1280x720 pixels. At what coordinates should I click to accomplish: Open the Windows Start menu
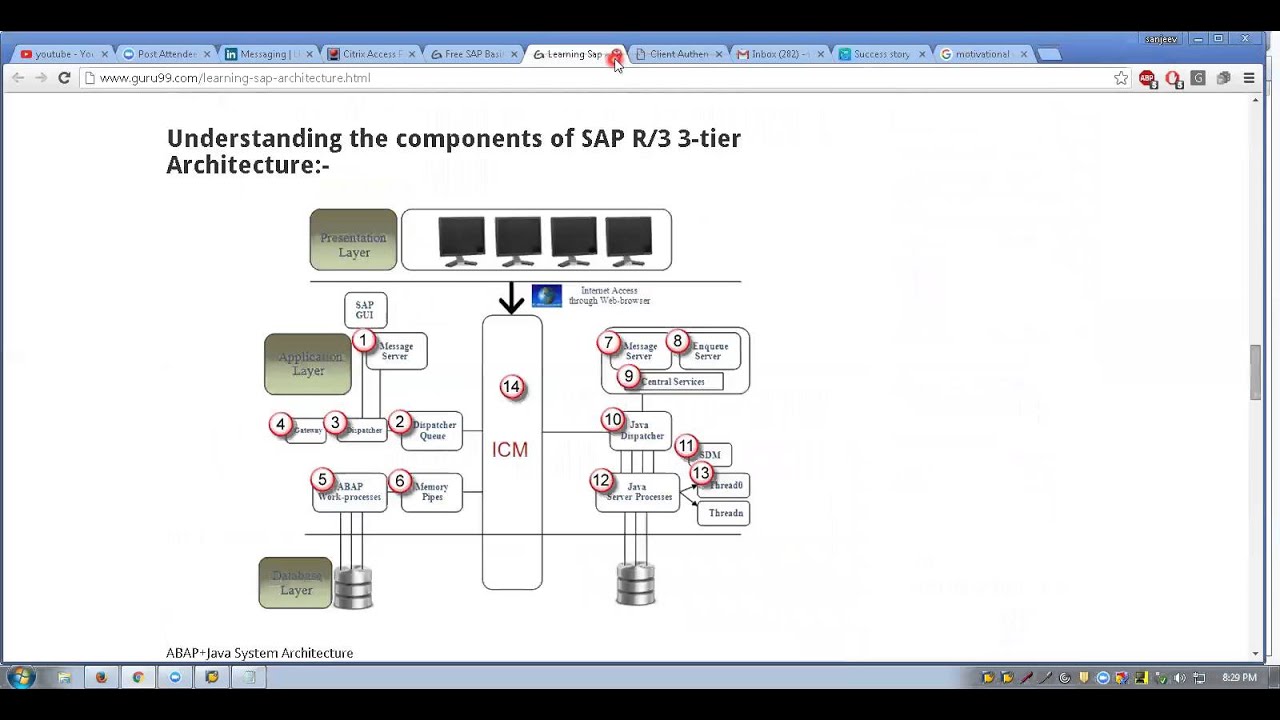tap(20, 677)
